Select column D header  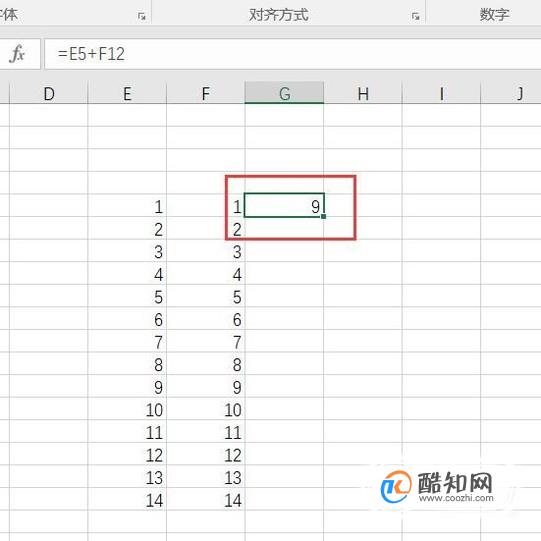point(49,94)
